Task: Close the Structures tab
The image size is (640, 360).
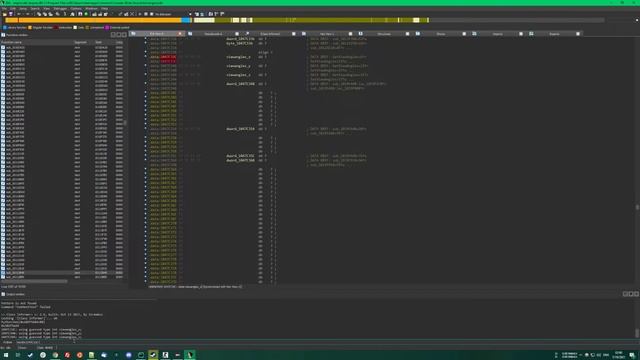Action: coord(407,34)
